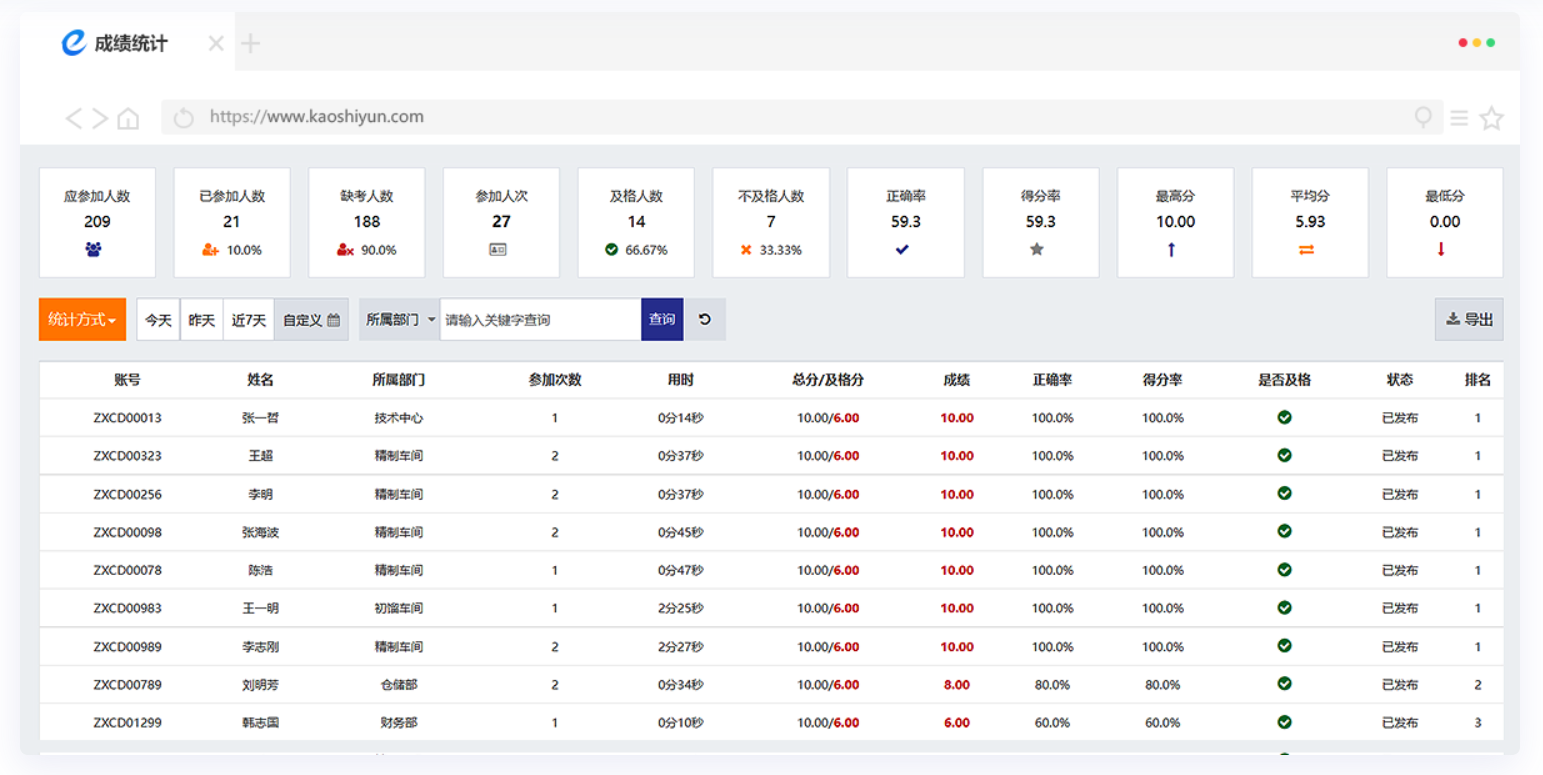Click the browser back arrow
Viewport: 1543px width, 775px height.
click(x=74, y=118)
